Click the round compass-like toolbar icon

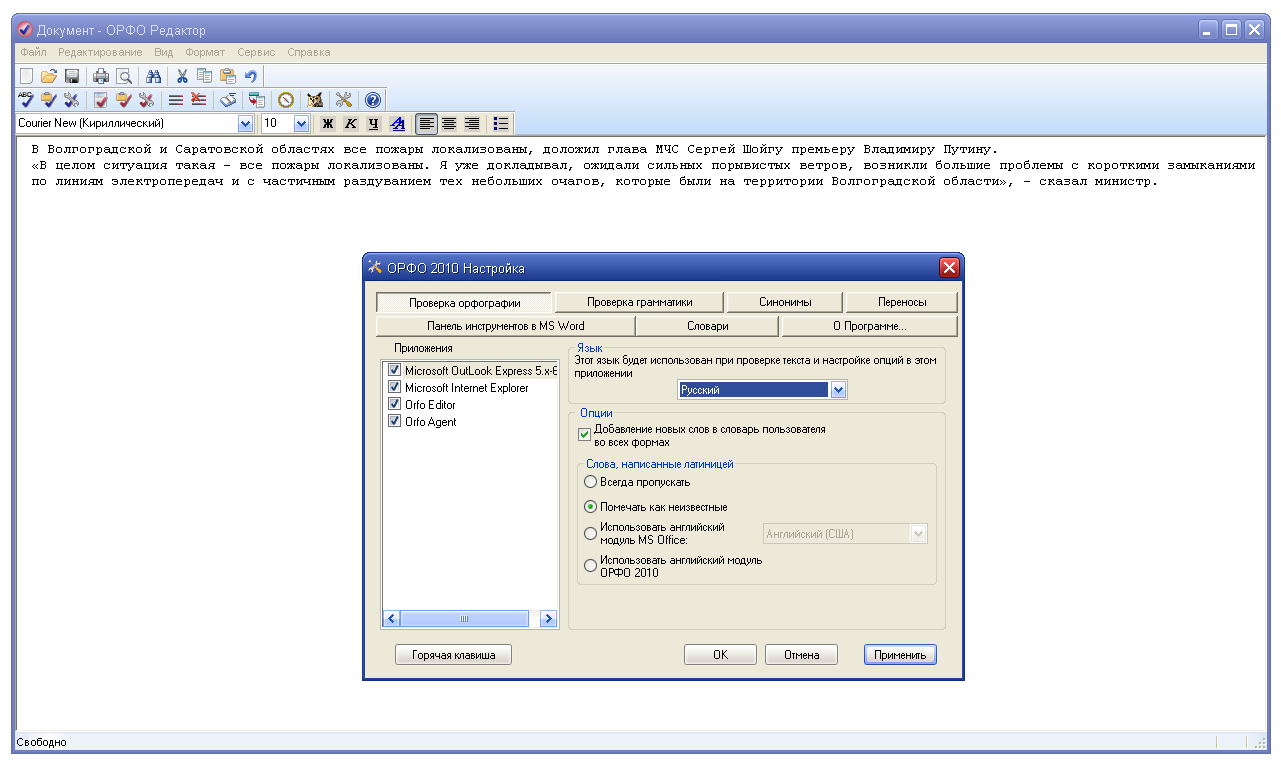pos(286,100)
